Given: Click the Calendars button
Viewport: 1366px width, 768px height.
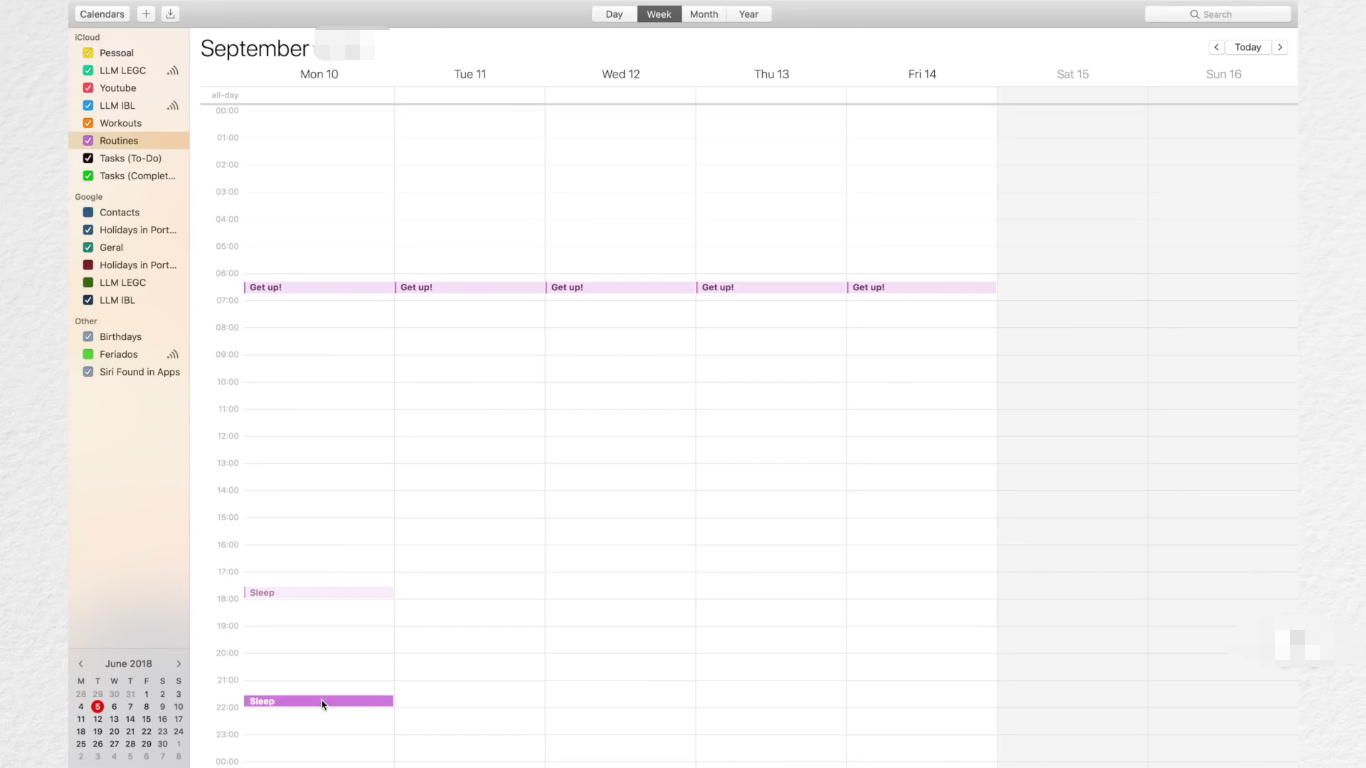Looking at the screenshot, I should pos(102,14).
